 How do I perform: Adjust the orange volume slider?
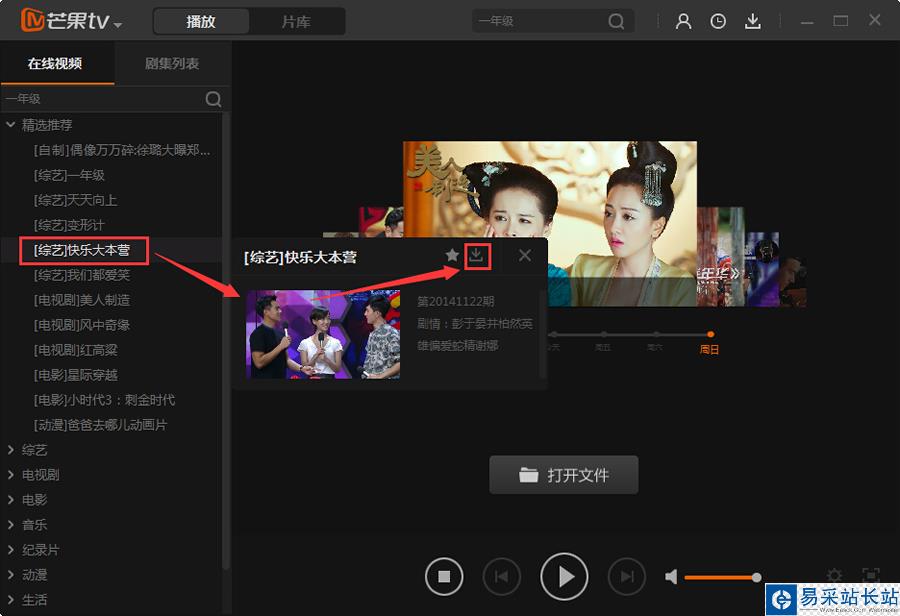pos(723,577)
